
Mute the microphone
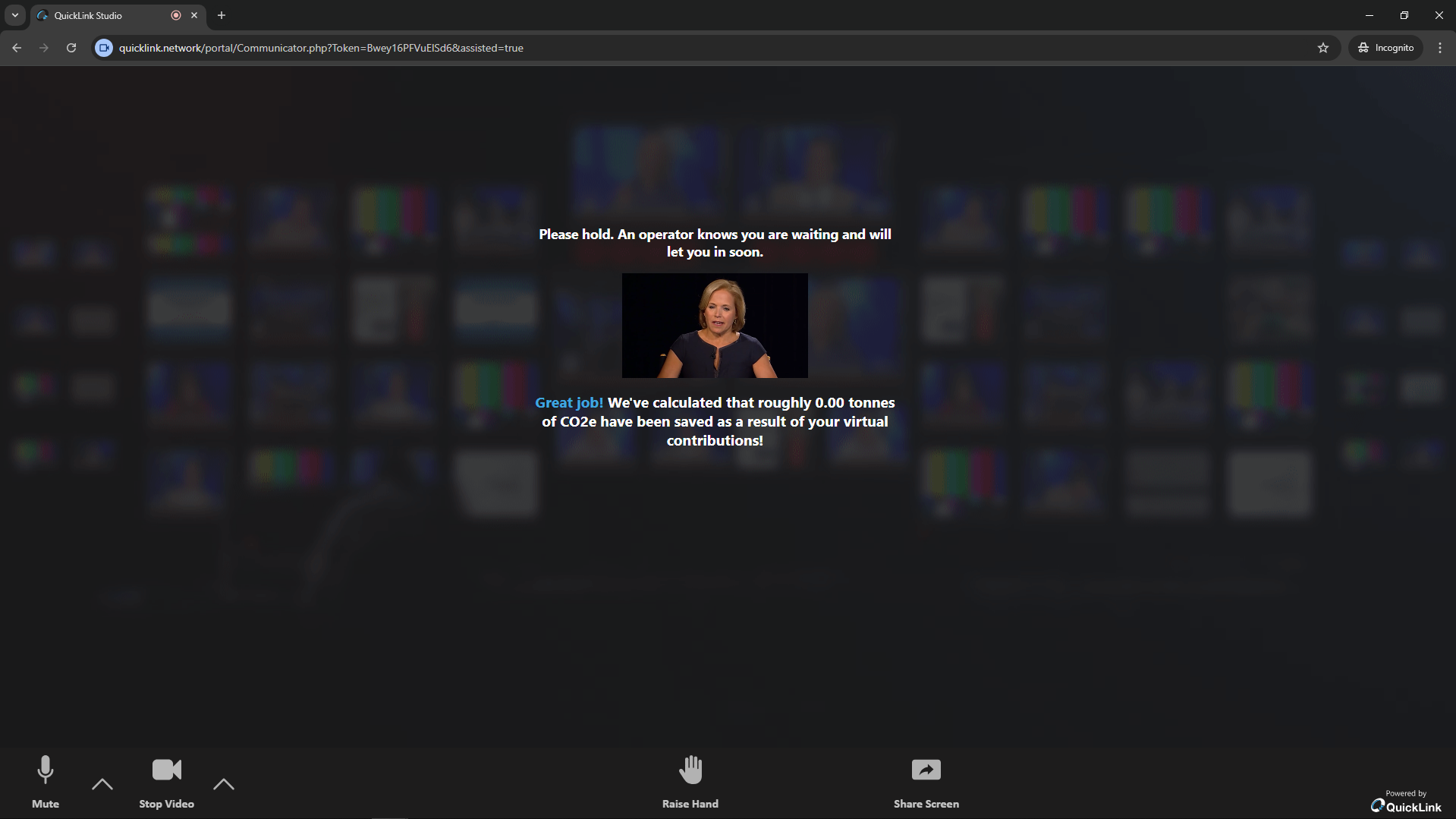pyautogui.click(x=46, y=780)
